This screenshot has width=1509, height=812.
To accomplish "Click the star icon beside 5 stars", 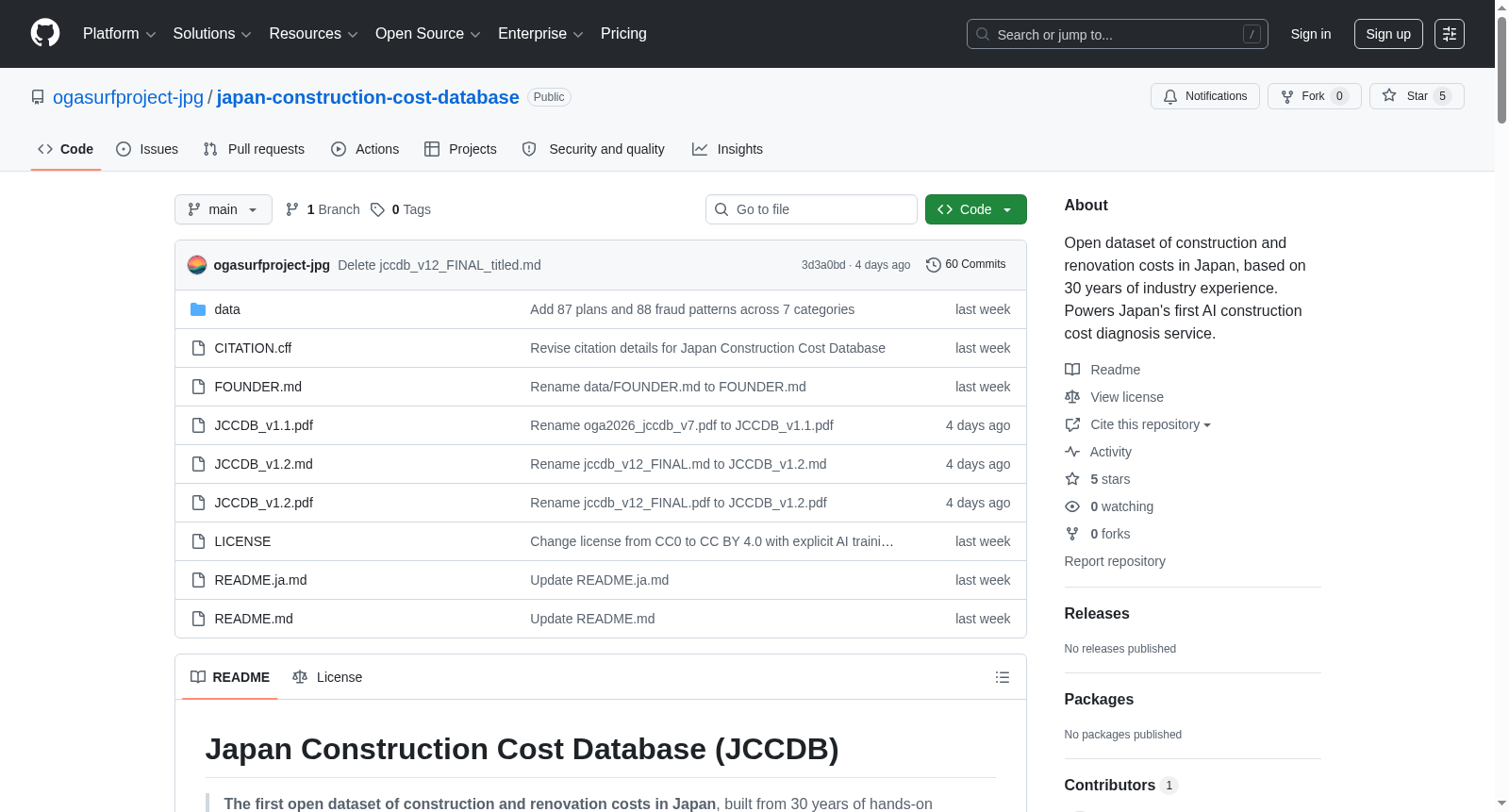I will [x=1072, y=479].
